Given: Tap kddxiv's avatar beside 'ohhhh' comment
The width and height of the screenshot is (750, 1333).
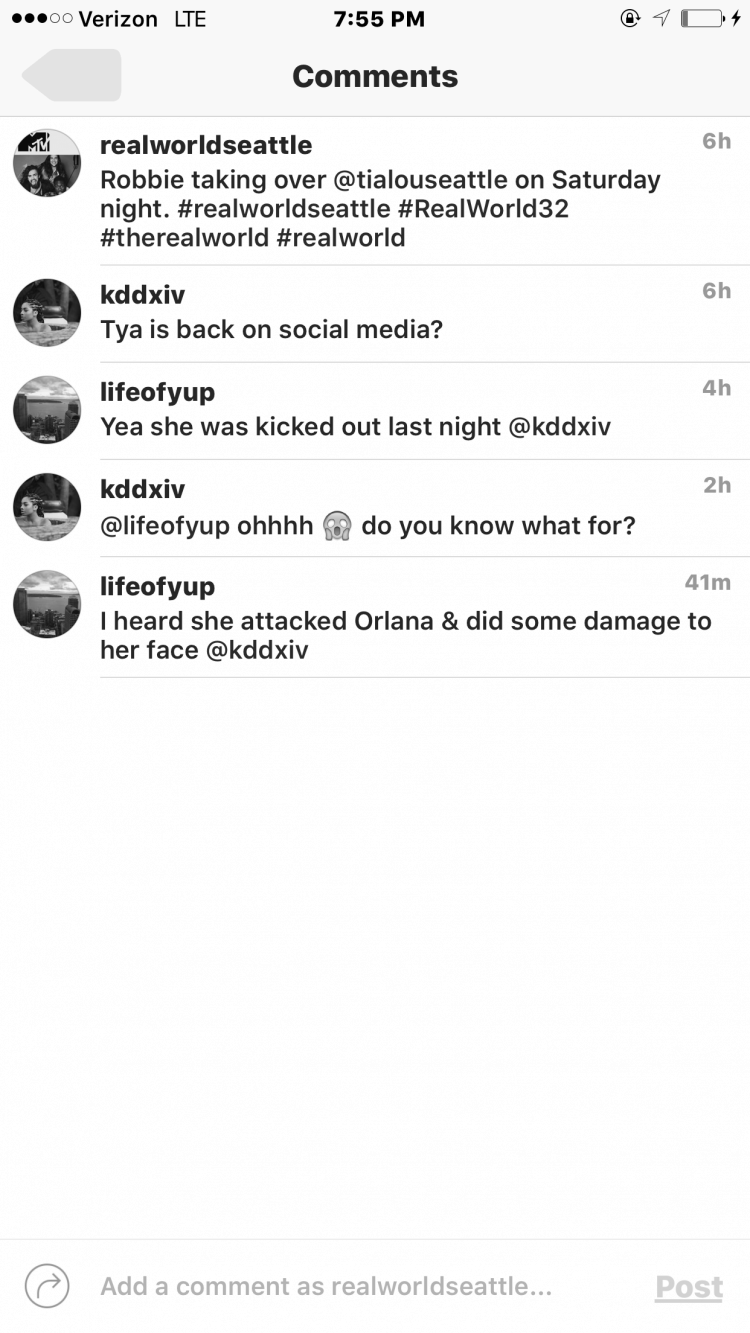Looking at the screenshot, I should click(x=47, y=507).
